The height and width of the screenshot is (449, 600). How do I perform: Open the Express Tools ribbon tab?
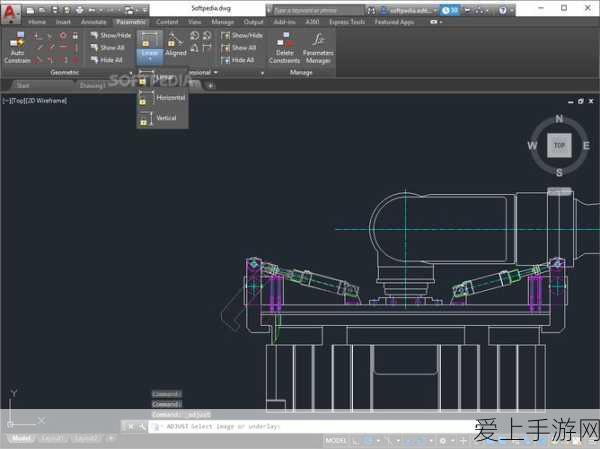(x=347, y=22)
